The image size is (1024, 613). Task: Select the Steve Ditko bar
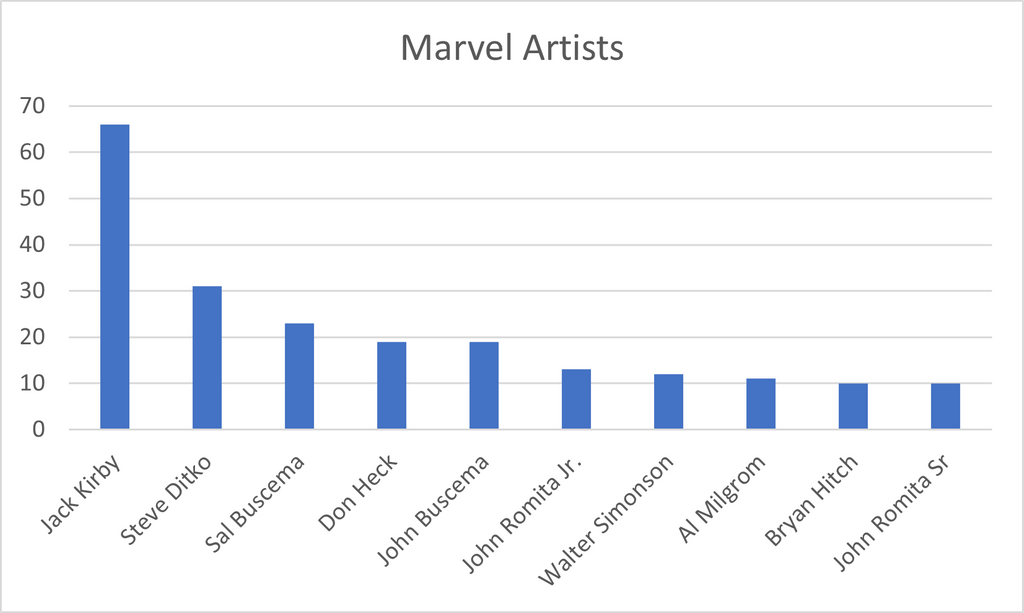tap(207, 358)
